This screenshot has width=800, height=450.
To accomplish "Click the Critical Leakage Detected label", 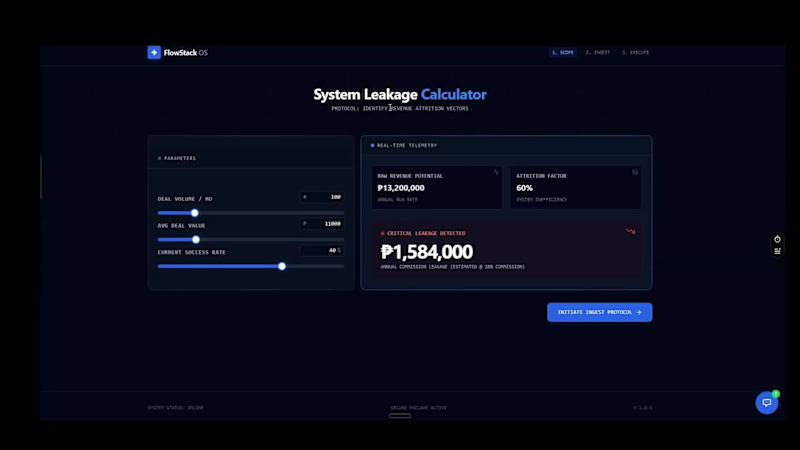I will 426,233.
